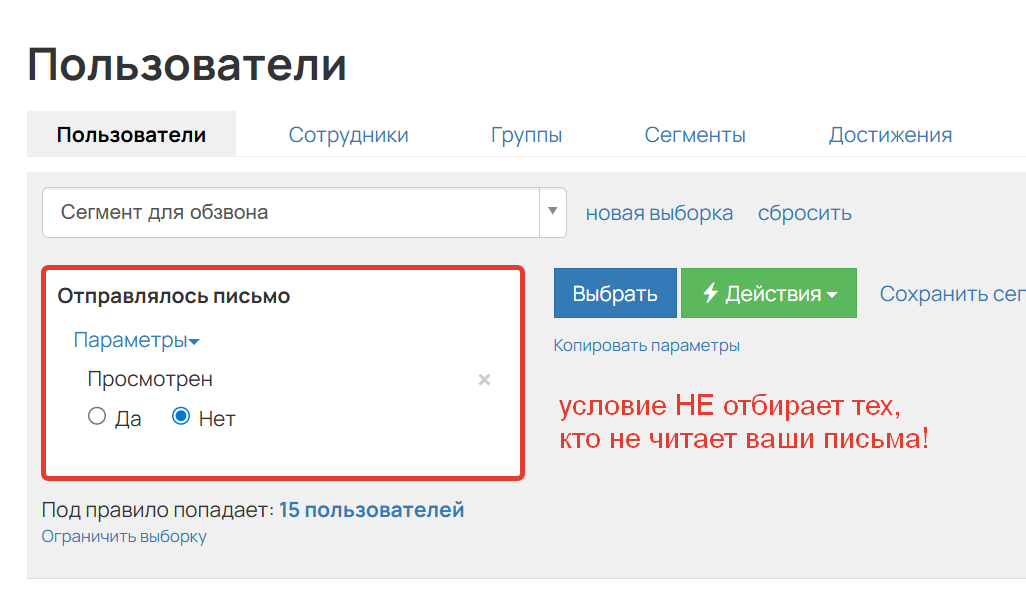1026x607 pixels.
Task: Click Копировать параметры link
Action: [646, 346]
